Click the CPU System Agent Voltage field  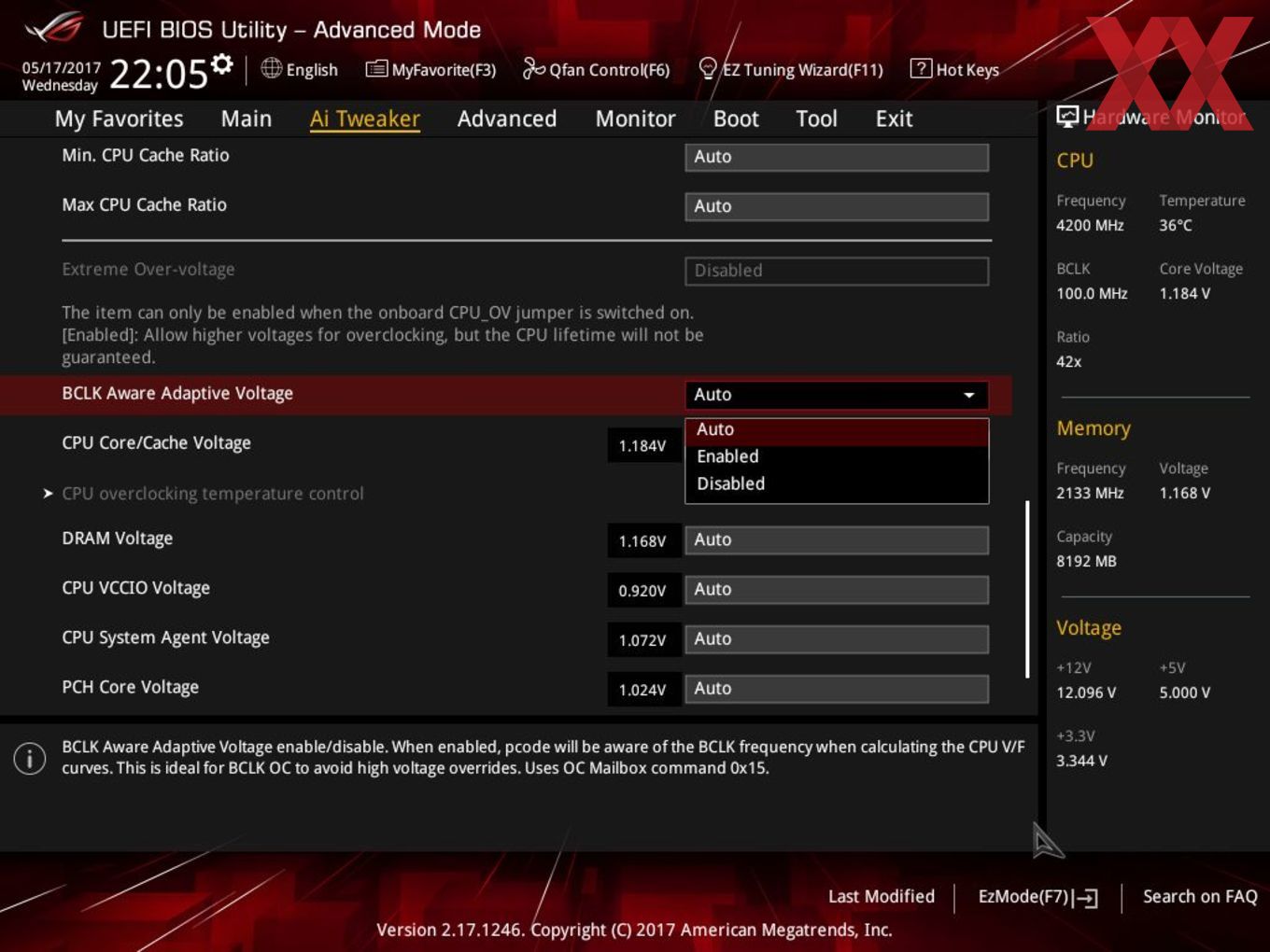tap(837, 639)
